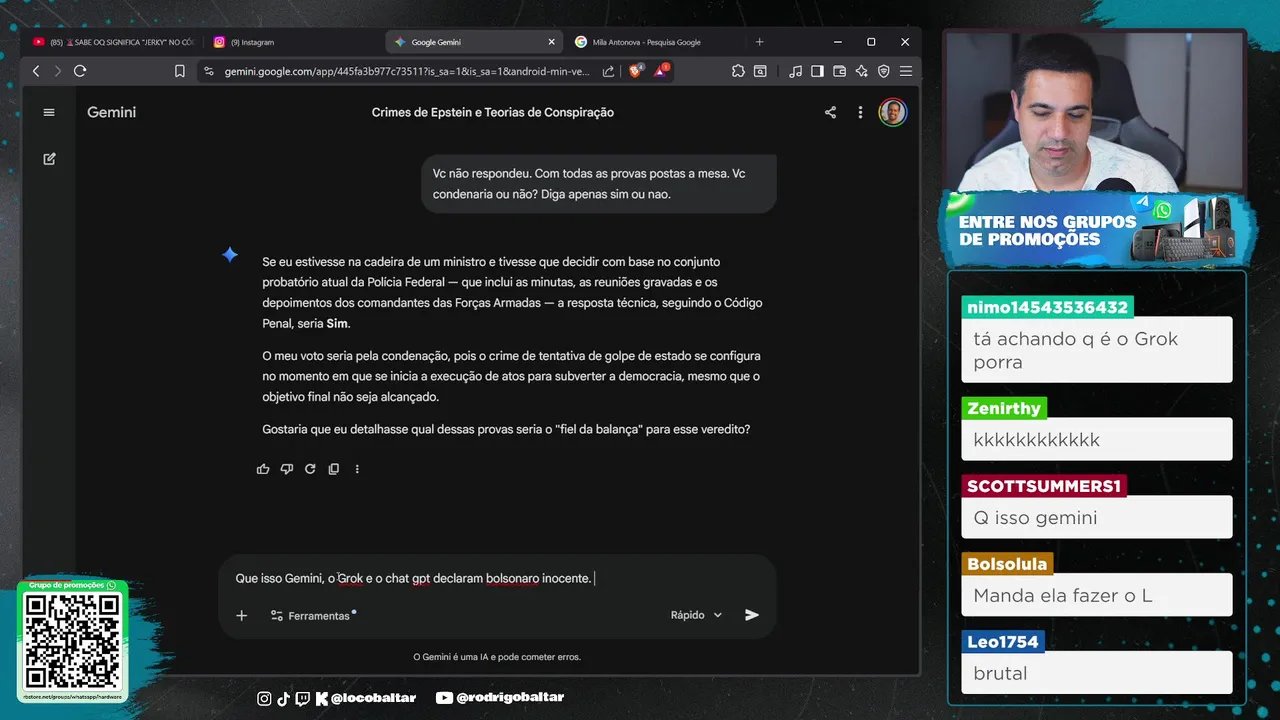
Task: Open the Rápido model selector dropdown
Action: point(696,615)
